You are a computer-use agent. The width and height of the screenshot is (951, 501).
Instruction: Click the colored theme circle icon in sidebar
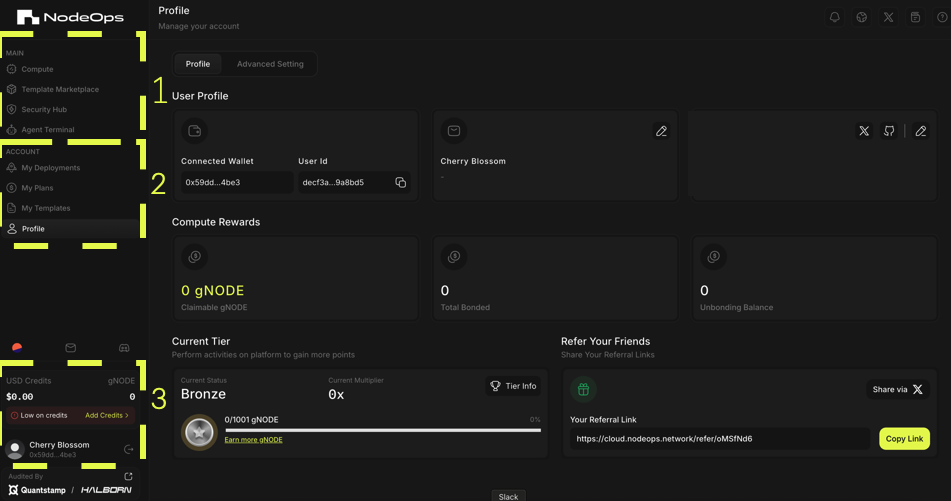(x=17, y=348)
